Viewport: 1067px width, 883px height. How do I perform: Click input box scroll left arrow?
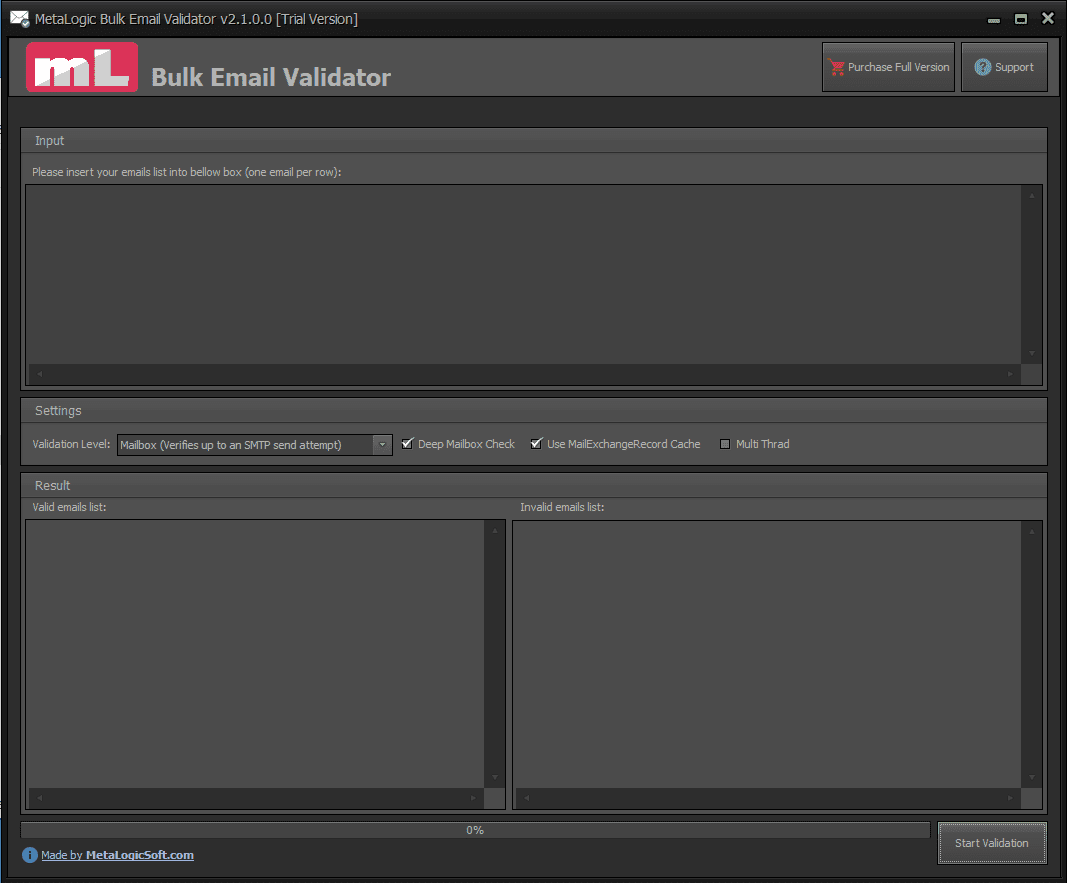point(39,373)
